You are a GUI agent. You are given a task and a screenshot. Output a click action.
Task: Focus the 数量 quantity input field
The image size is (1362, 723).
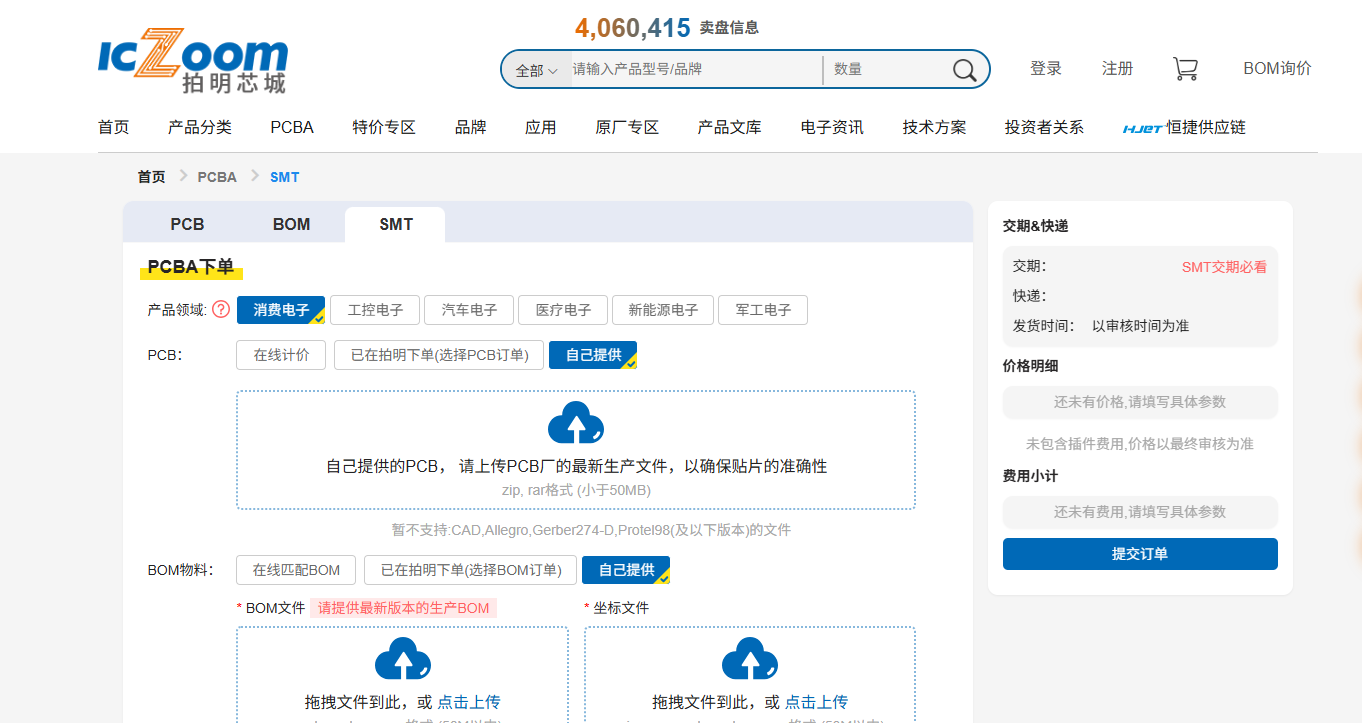[886, 70]
